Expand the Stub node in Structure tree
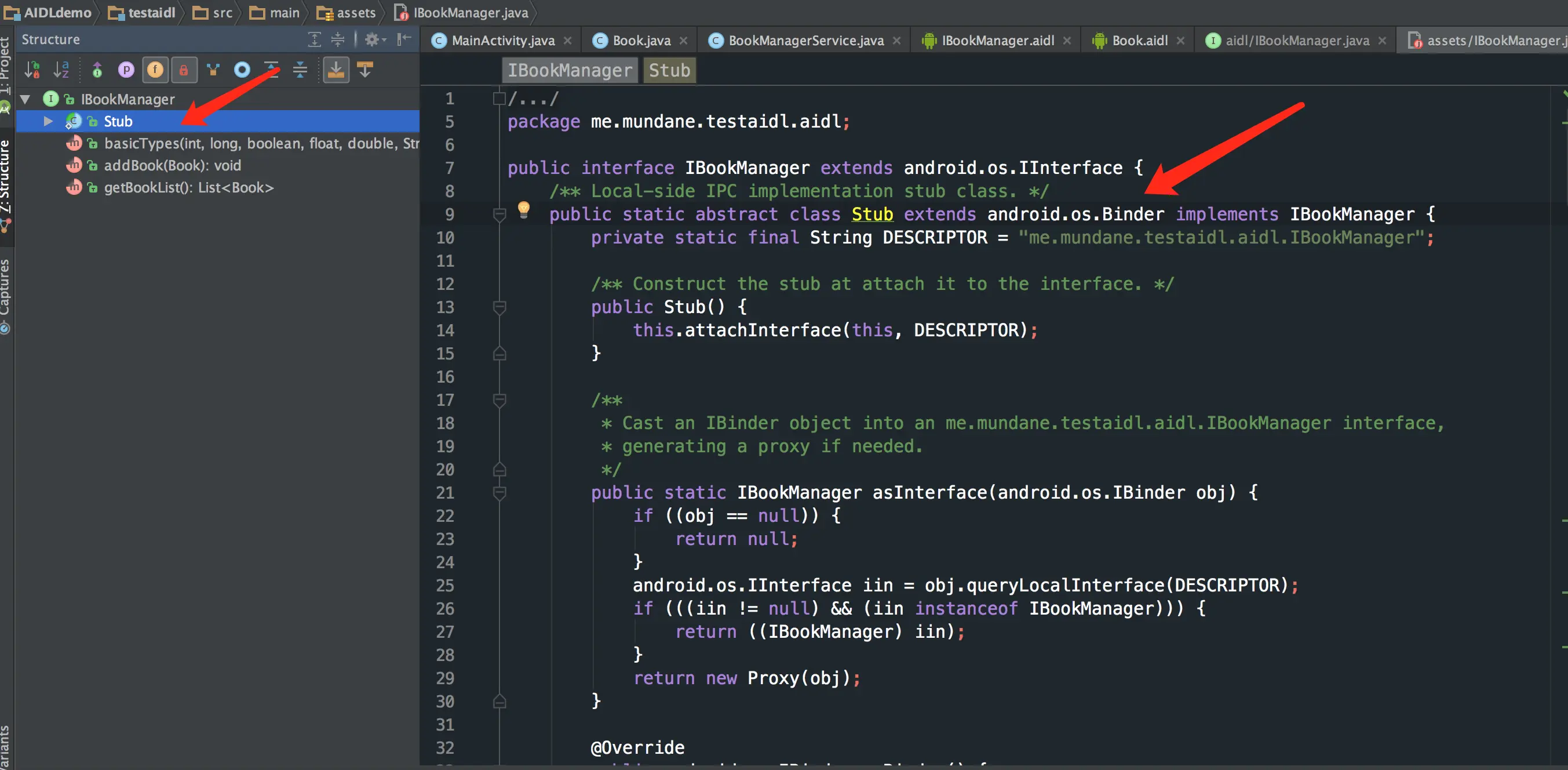Screen dimensions: 1568x770 [48, 121]
